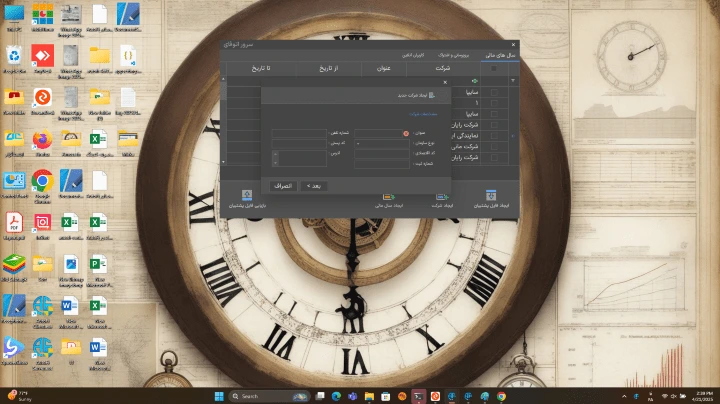Click the grid's vertical scrollbar up arrow

click(224, 79)
